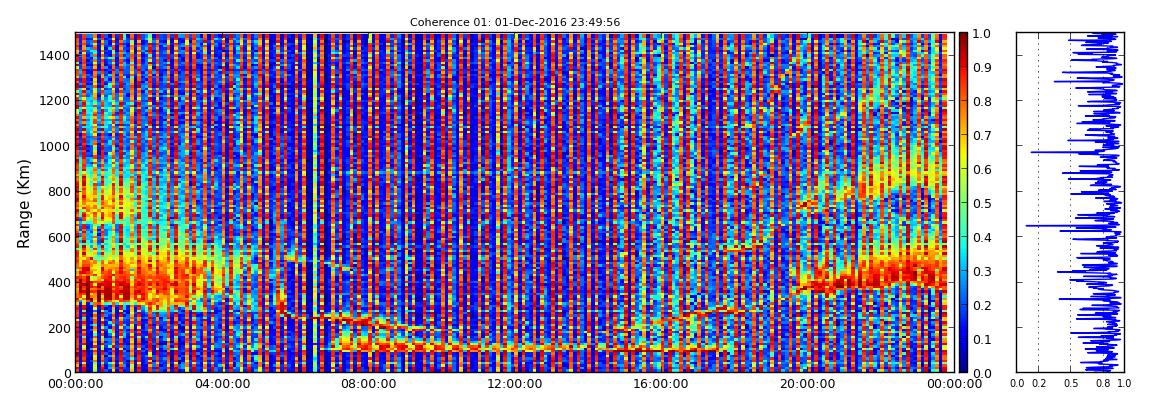Click the colorbar 0.9 tick label
The image size is (1150, 407).
[981, 67]
